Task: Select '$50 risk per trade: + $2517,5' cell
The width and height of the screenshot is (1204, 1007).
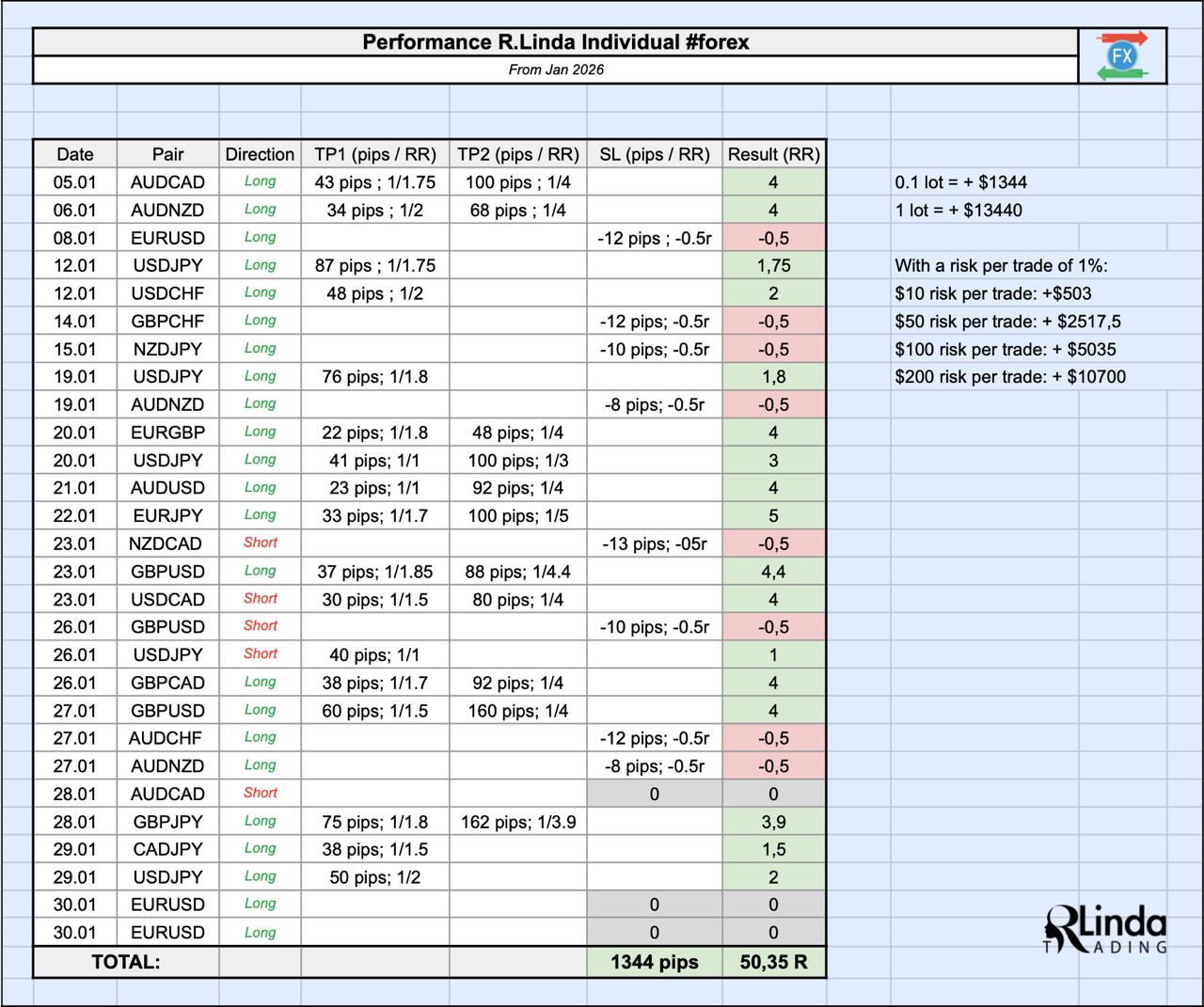Action: [1008, 322]
